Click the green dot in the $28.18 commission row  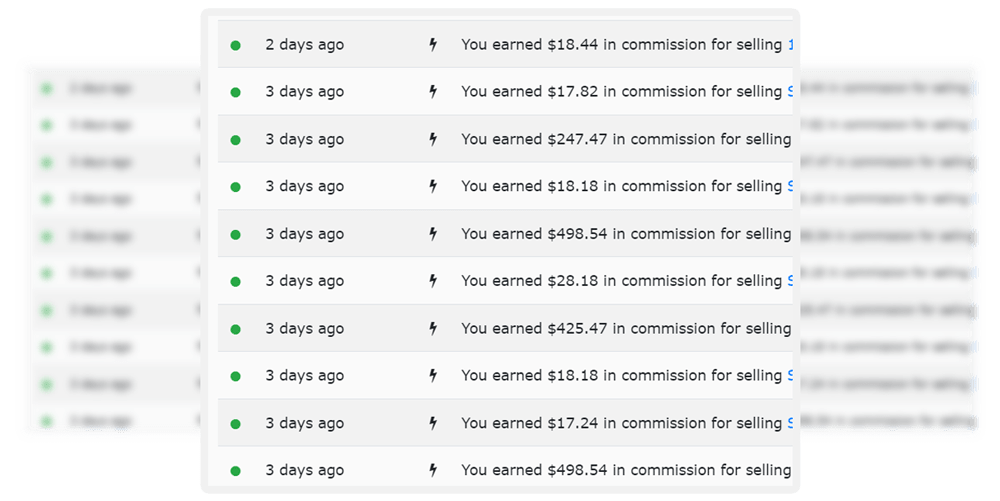[x=235, y=282]
